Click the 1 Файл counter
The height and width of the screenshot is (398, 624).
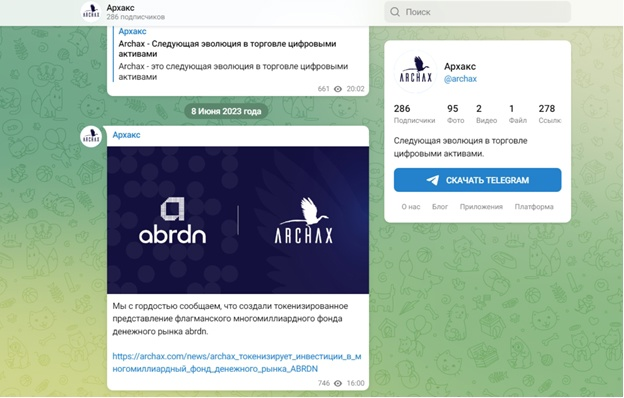518,114
